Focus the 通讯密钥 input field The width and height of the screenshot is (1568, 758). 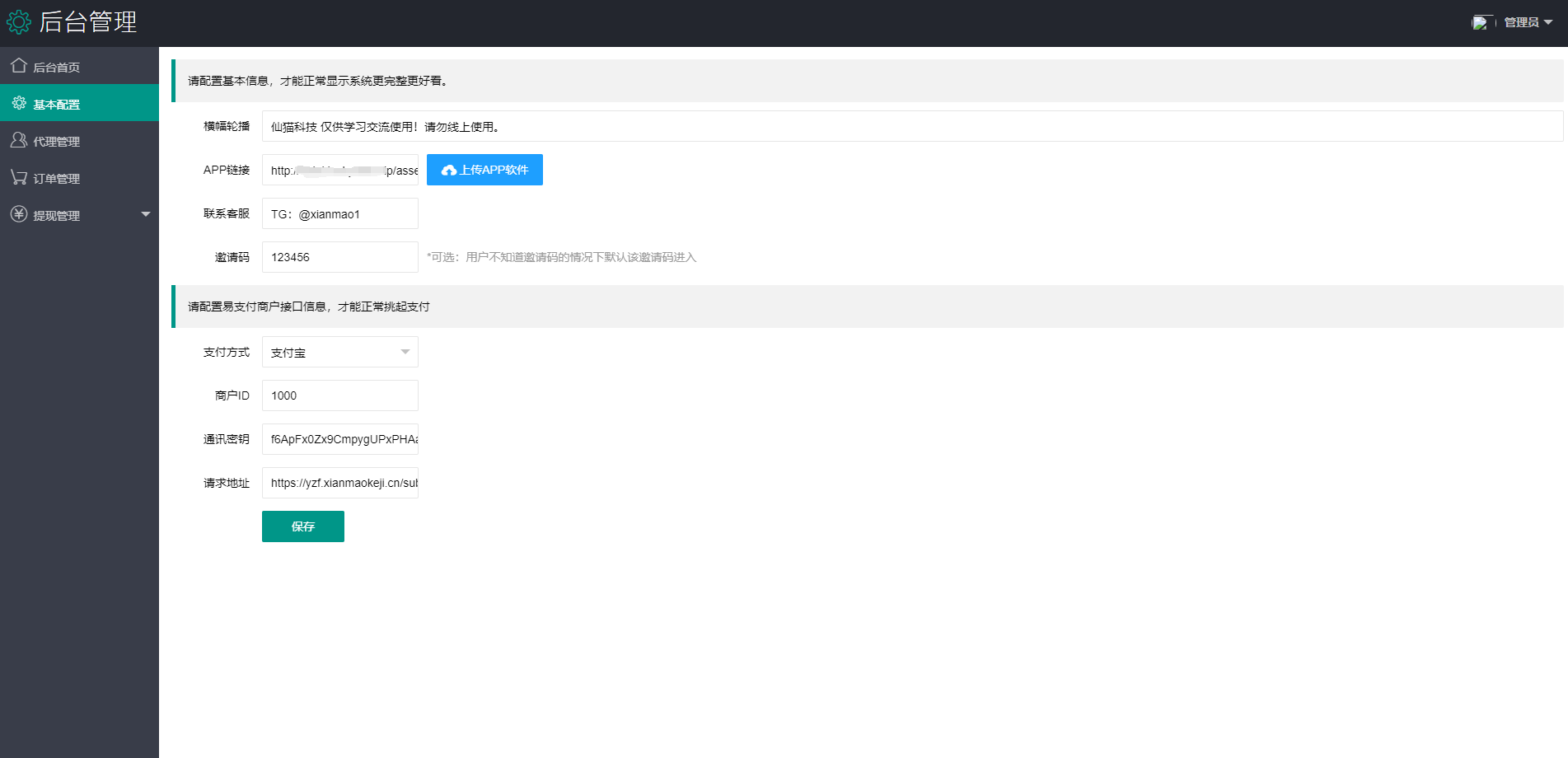coord(340,439)
